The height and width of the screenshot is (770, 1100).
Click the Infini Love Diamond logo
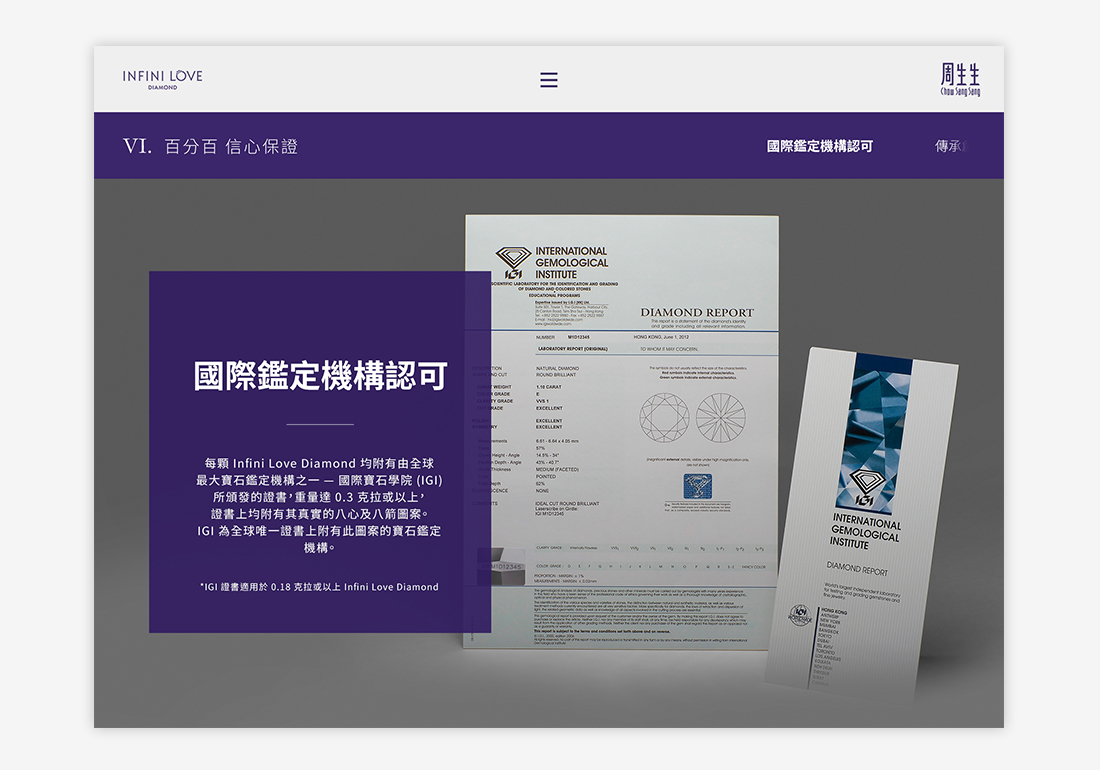tap(162, 79)
